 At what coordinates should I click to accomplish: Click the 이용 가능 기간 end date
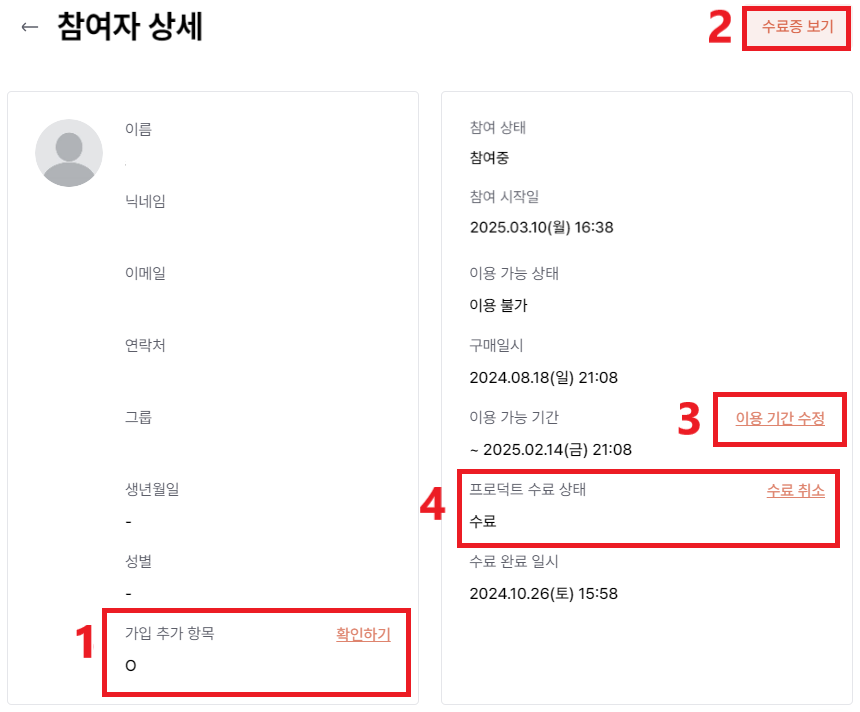pos(551,450)
